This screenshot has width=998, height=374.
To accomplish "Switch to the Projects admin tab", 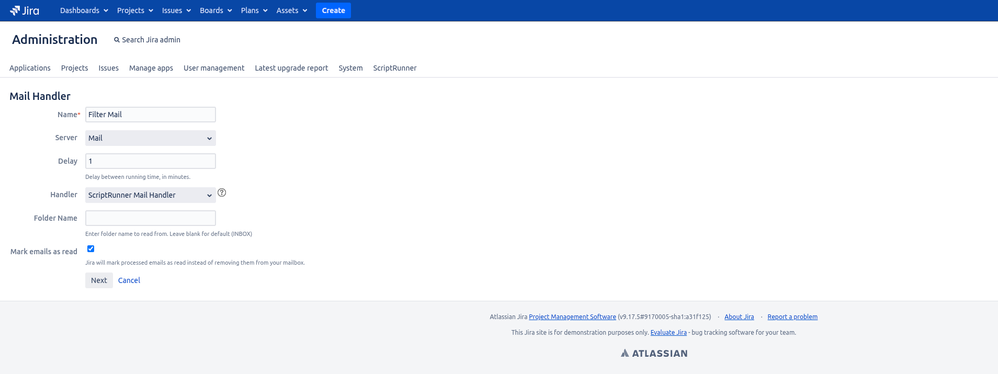I will [74, 68].
